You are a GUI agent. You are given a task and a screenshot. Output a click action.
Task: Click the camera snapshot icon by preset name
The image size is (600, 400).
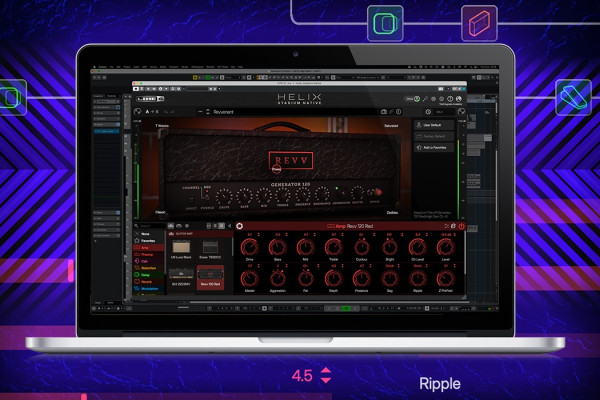pos(384,112)
